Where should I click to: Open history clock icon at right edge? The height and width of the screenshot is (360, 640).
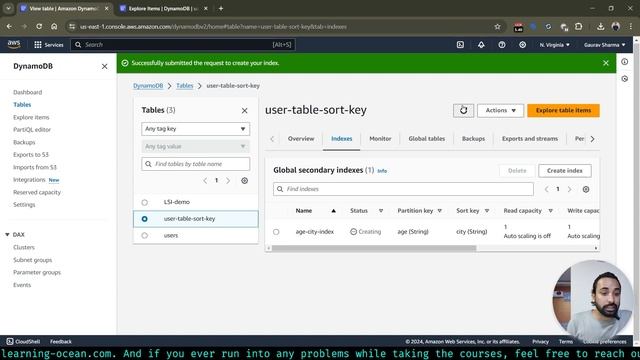coord(624,79)
